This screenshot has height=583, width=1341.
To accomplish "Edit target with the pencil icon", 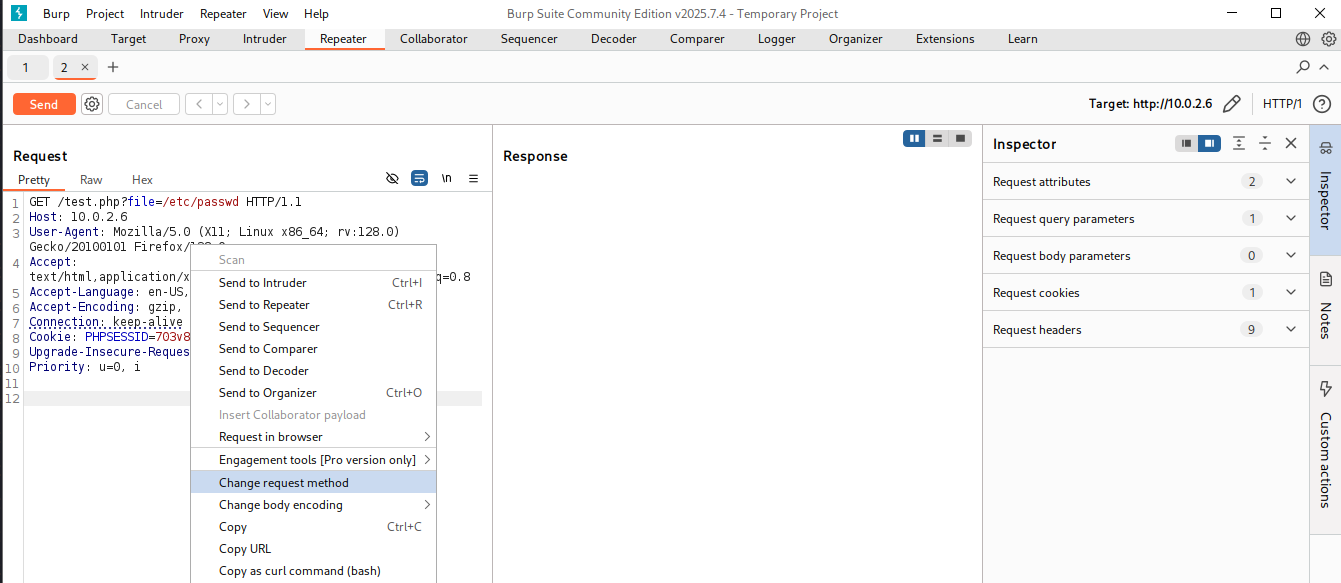I will tap(1232, 104).
